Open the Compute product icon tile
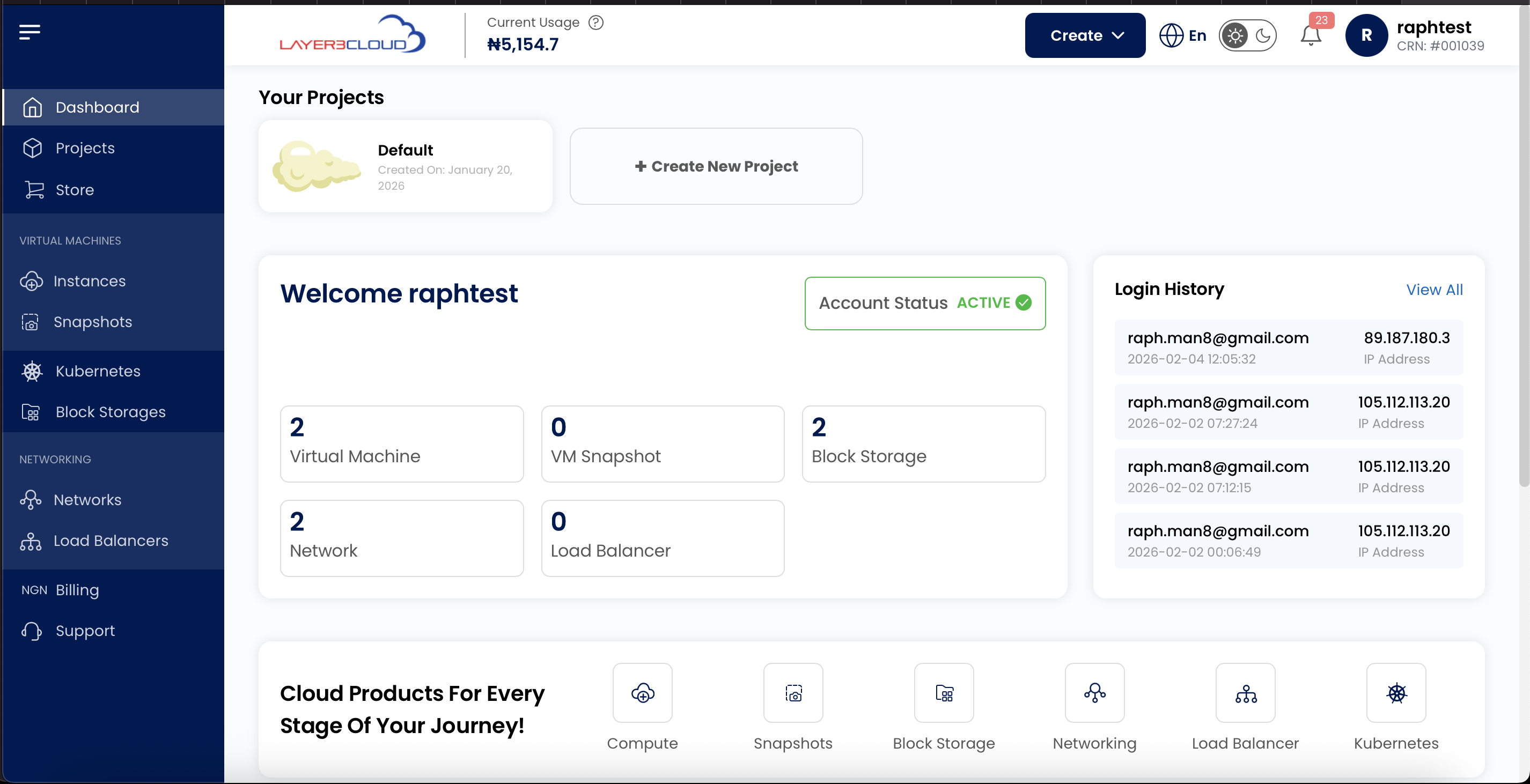Viewport: 1530px width, 784px height. tap(643, 693)
